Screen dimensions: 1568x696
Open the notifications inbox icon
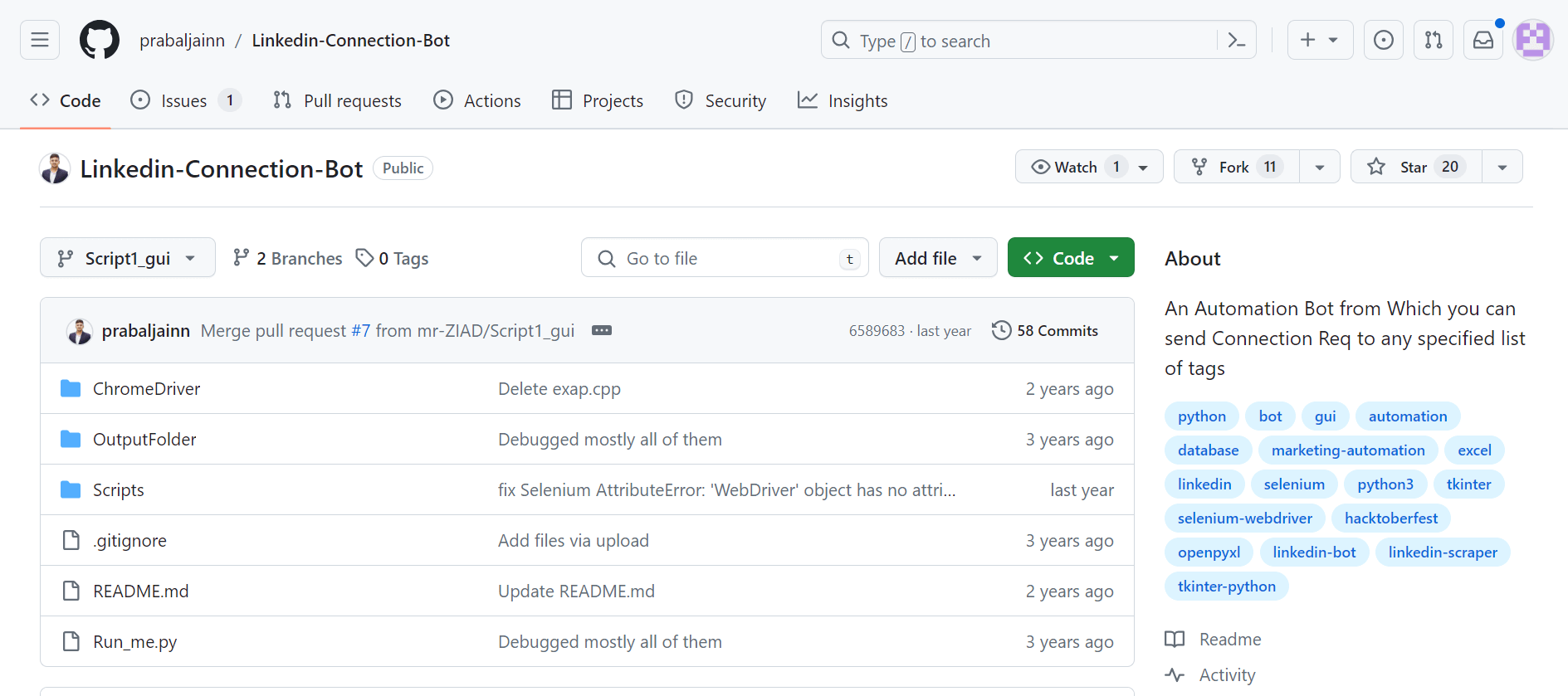pos(1483,40)
